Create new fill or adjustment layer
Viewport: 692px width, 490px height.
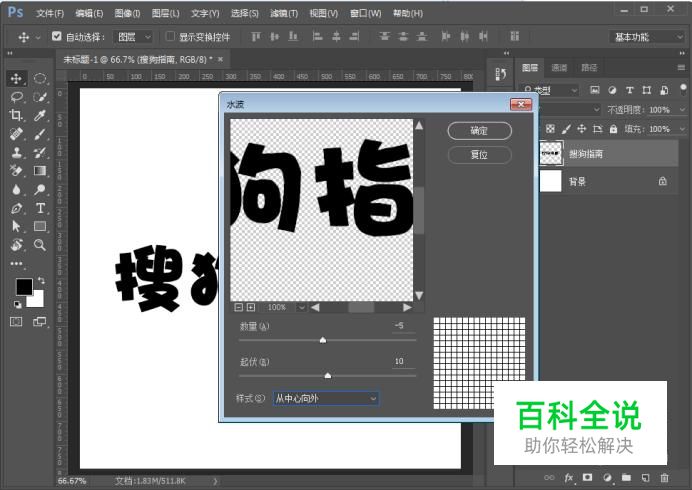pos(607,478)
